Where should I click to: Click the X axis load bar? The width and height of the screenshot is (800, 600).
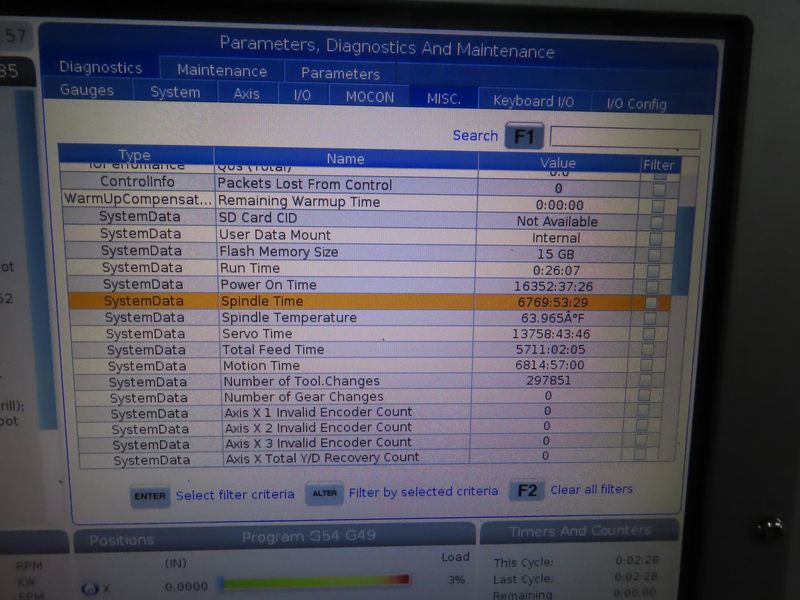click(x=314, y=582)
